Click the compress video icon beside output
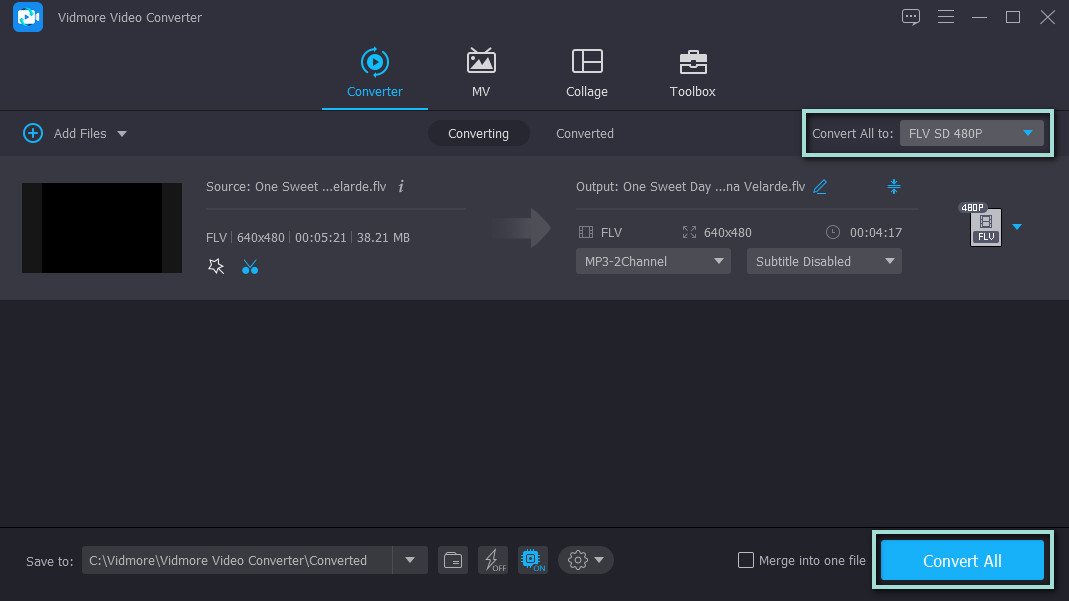The image size is (1069, 601). [x=894, y=186]
